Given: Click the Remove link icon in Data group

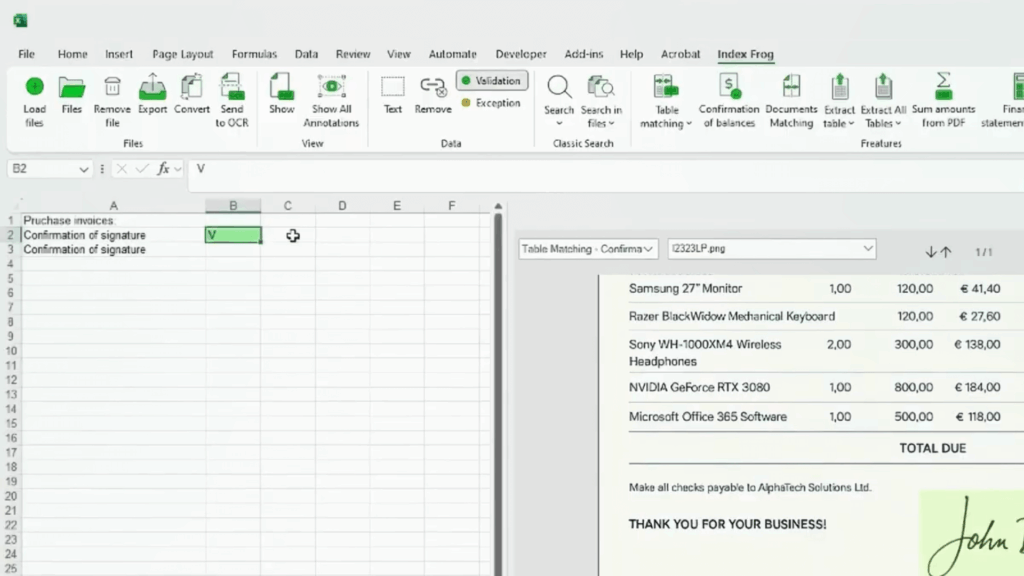Looking at the screenshot, I should tap(432, 86).
